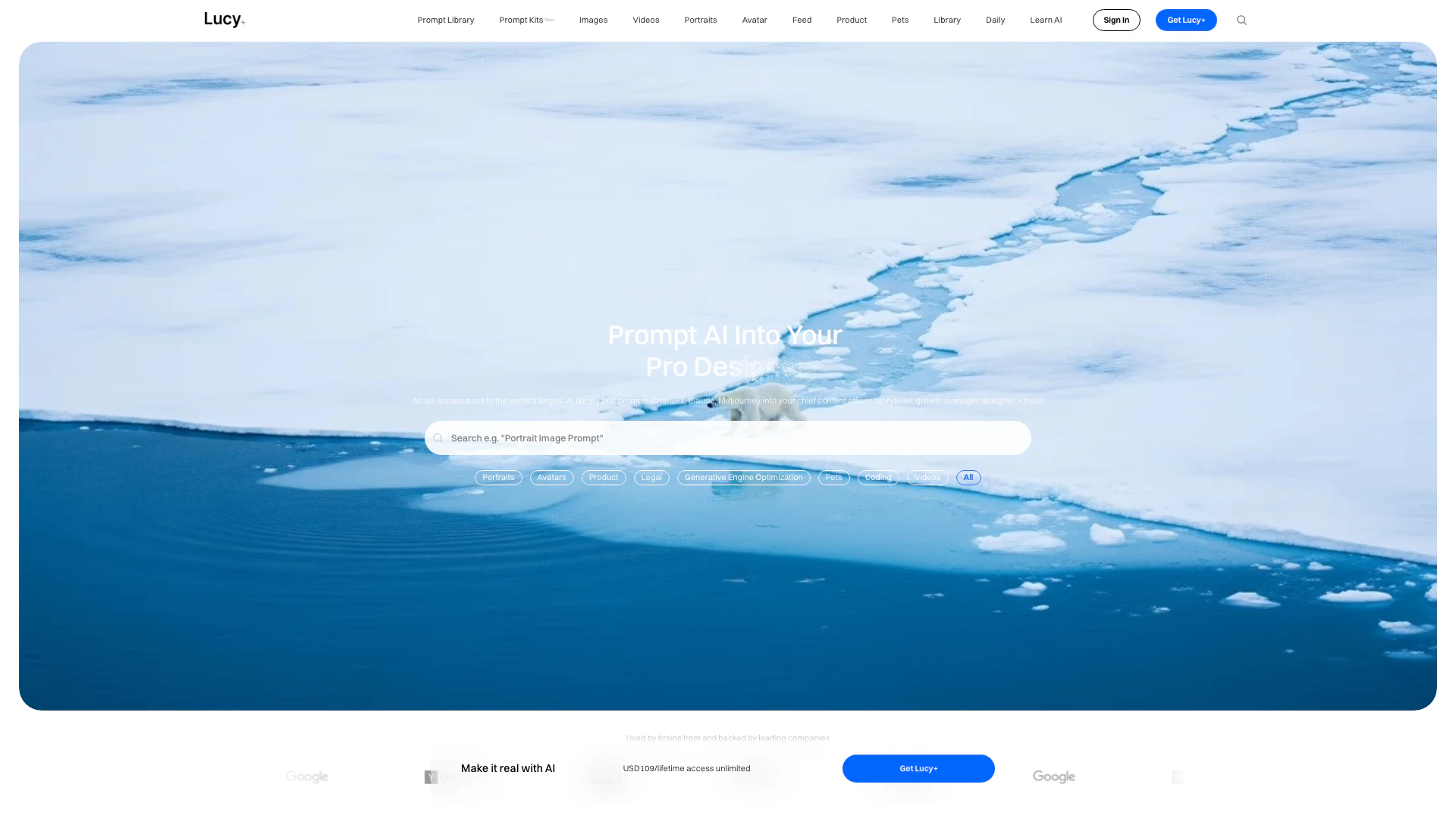Click the Lucy logo

(224, 19)
